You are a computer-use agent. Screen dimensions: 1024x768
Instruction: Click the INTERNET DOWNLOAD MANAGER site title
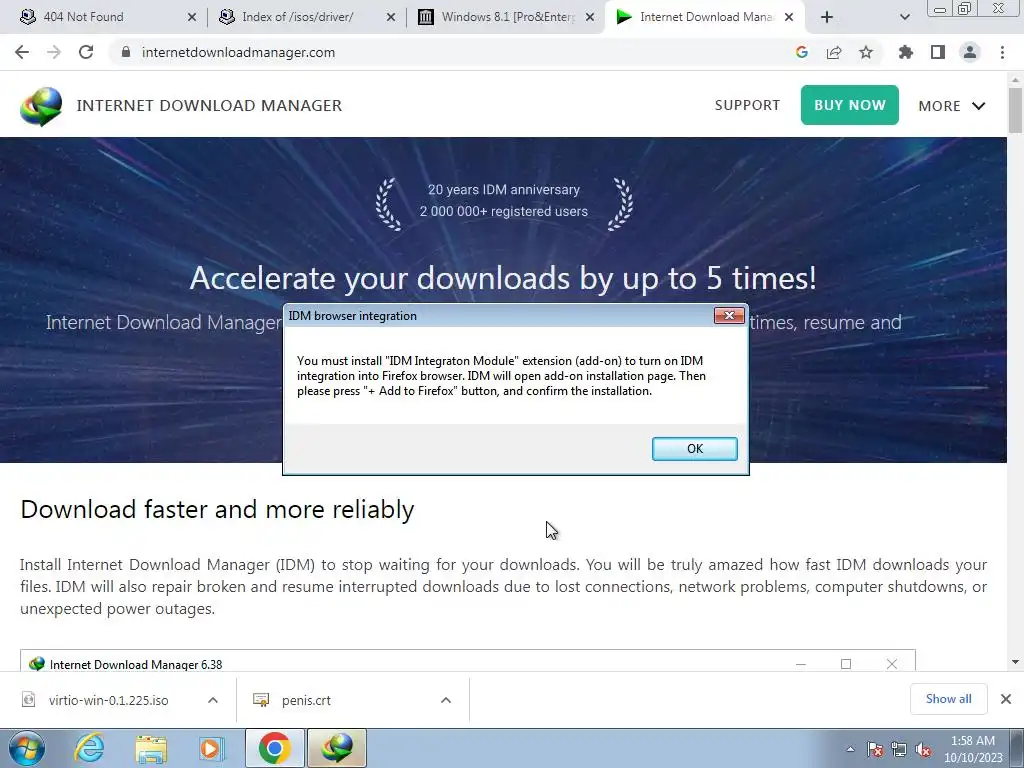209,106
